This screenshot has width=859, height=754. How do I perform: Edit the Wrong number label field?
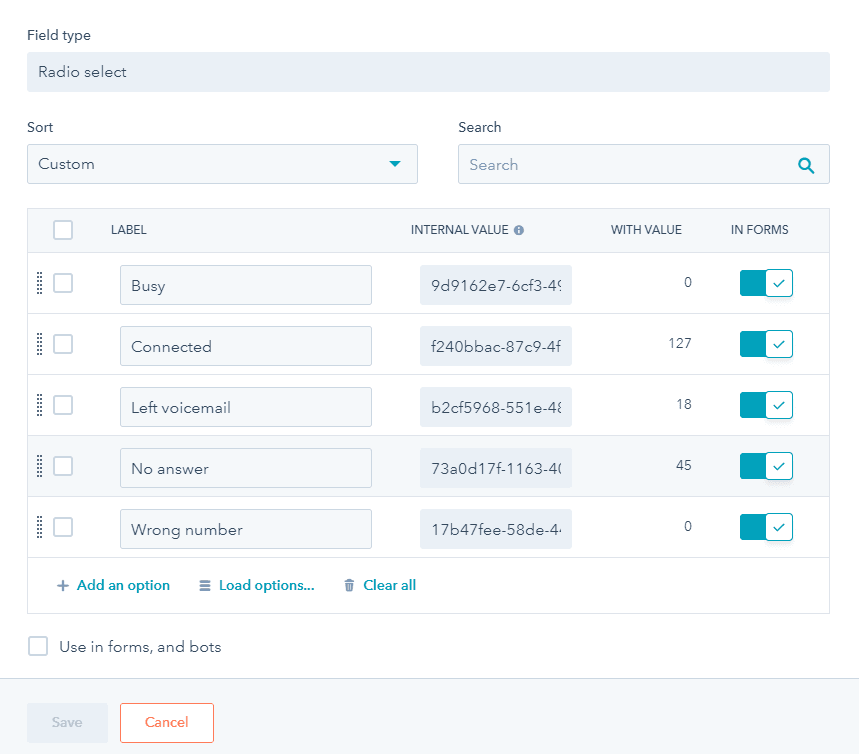coord(245,529)
